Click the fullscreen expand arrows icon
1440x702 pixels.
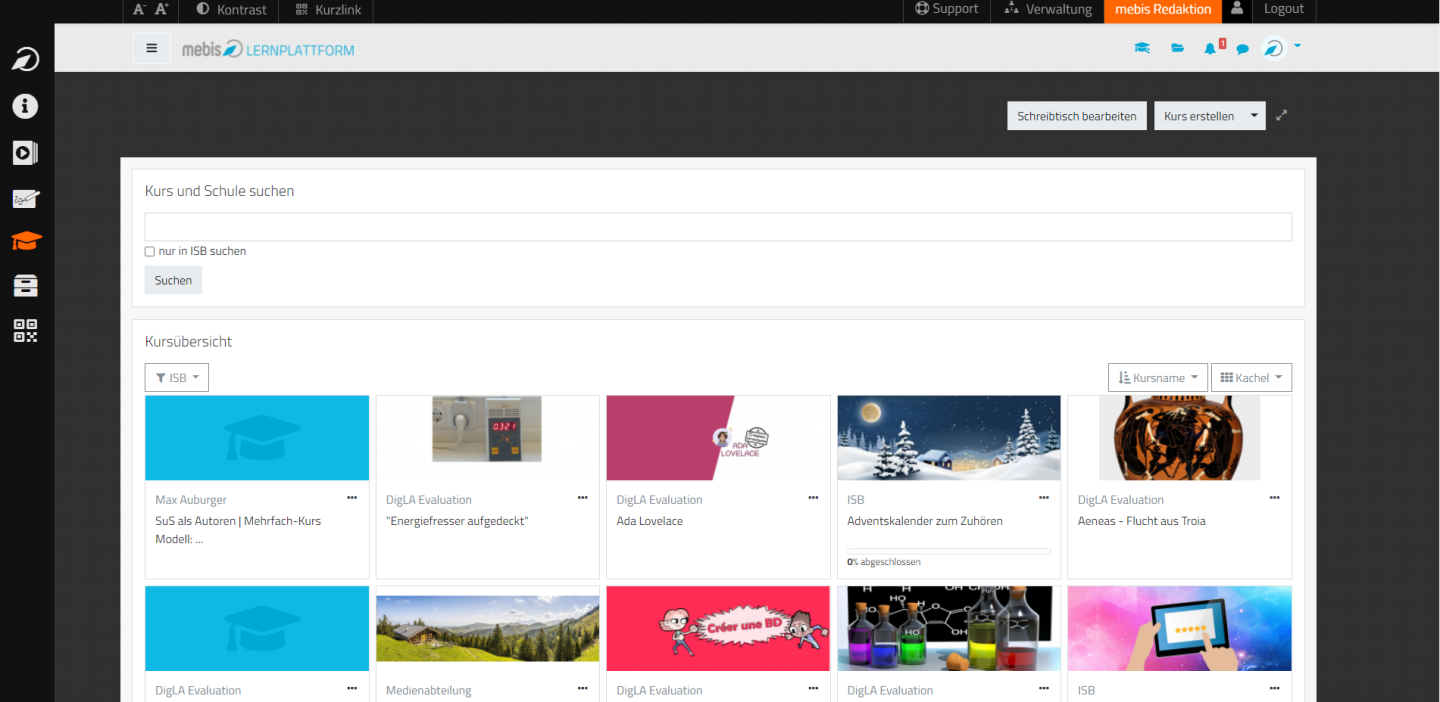coord(1282,115)
